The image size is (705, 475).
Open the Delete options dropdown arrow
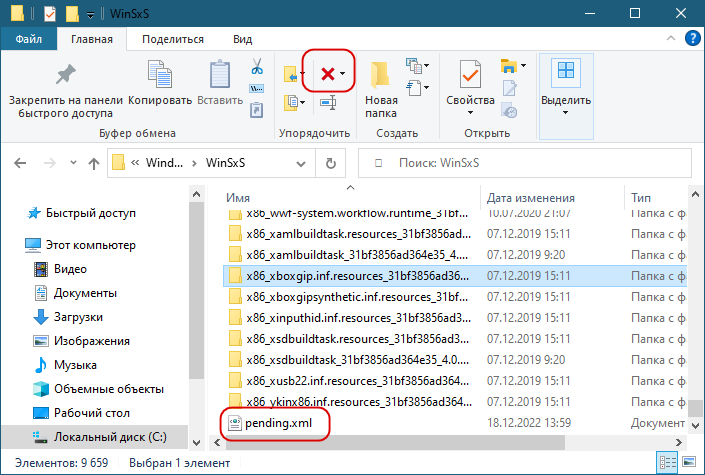tap(343, 73)
